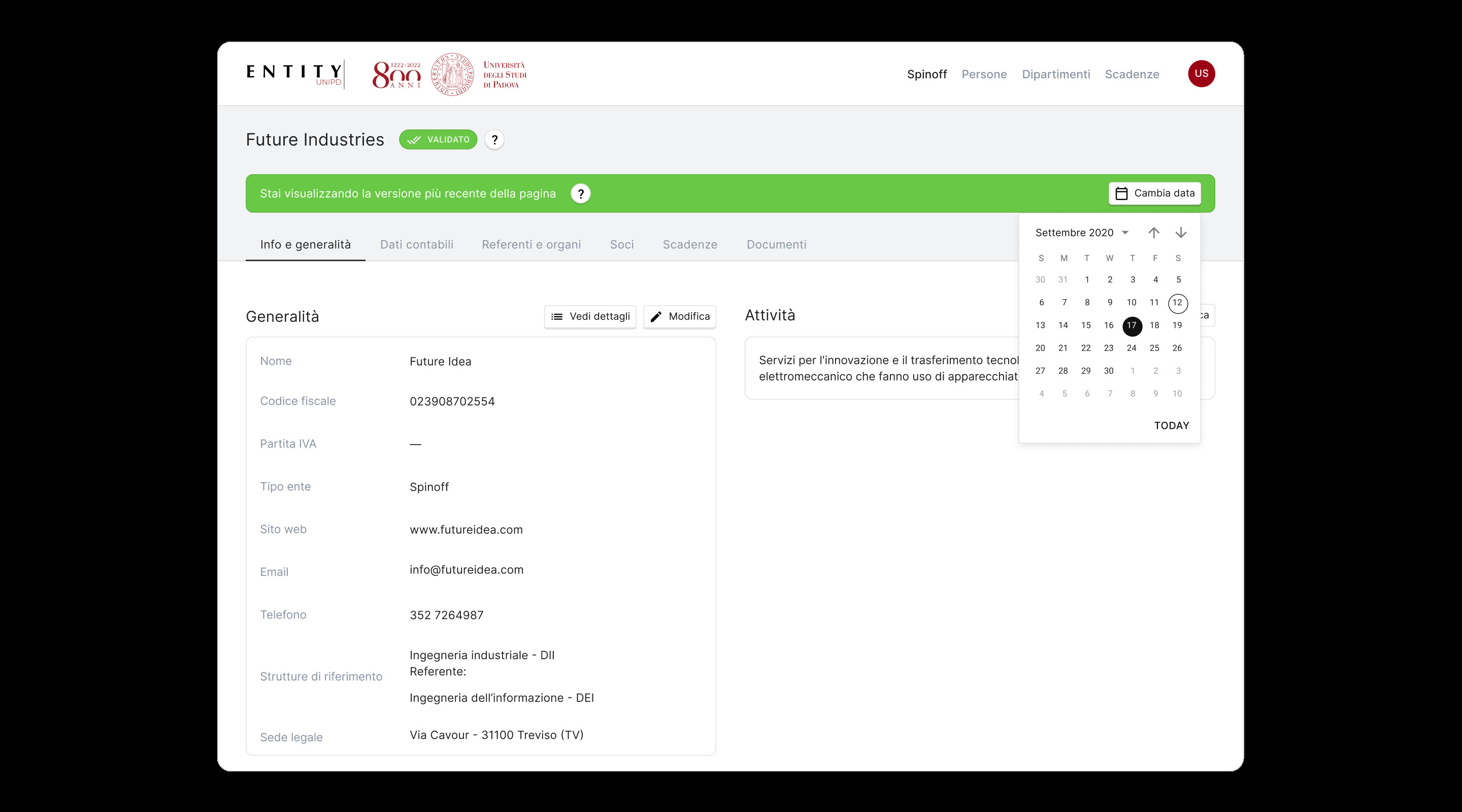Open the Documenti tab
The height and width of the screenshot is (812, 1462).
776,245
